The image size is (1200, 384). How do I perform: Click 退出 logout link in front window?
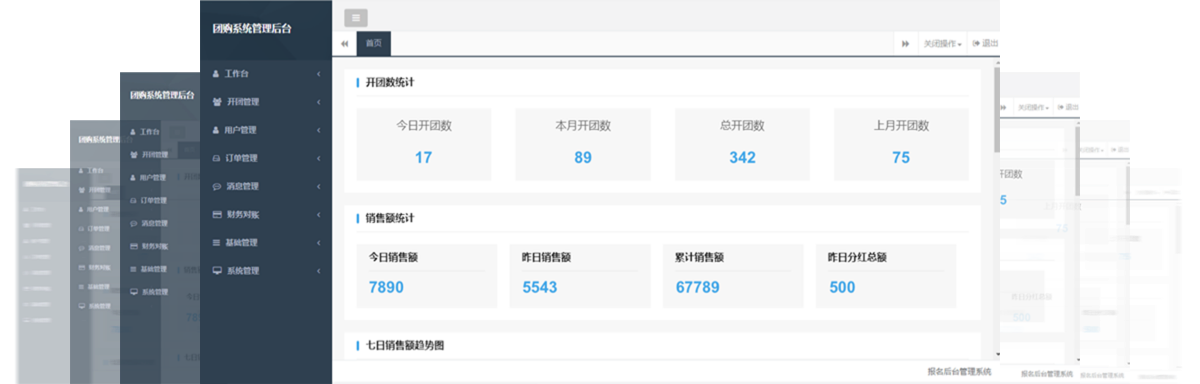(985, 44)
